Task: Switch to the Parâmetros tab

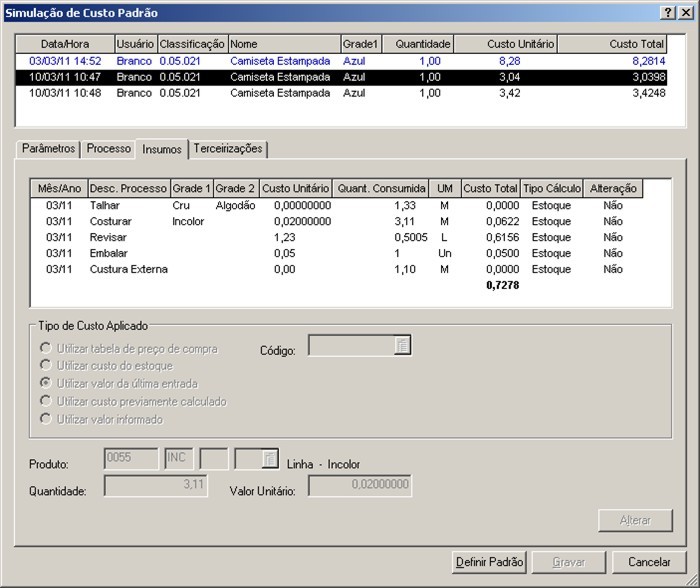Action: pos(49,149)
